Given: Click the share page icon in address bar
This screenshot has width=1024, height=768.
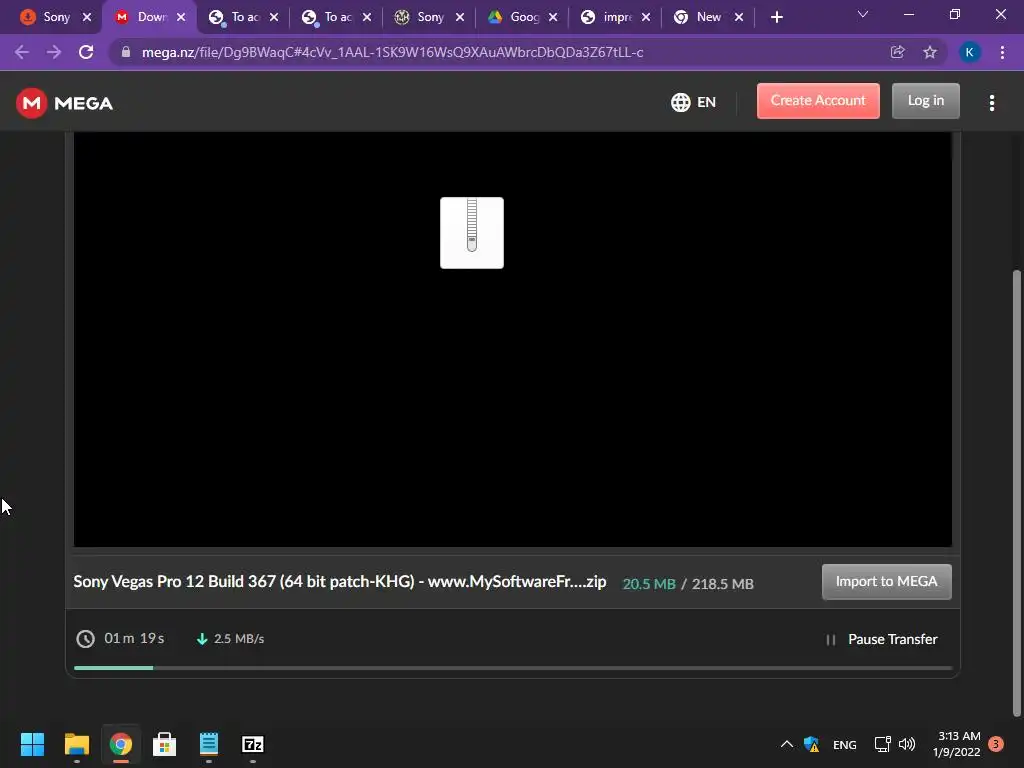Looking at the screenshot, I should point(897,52).
